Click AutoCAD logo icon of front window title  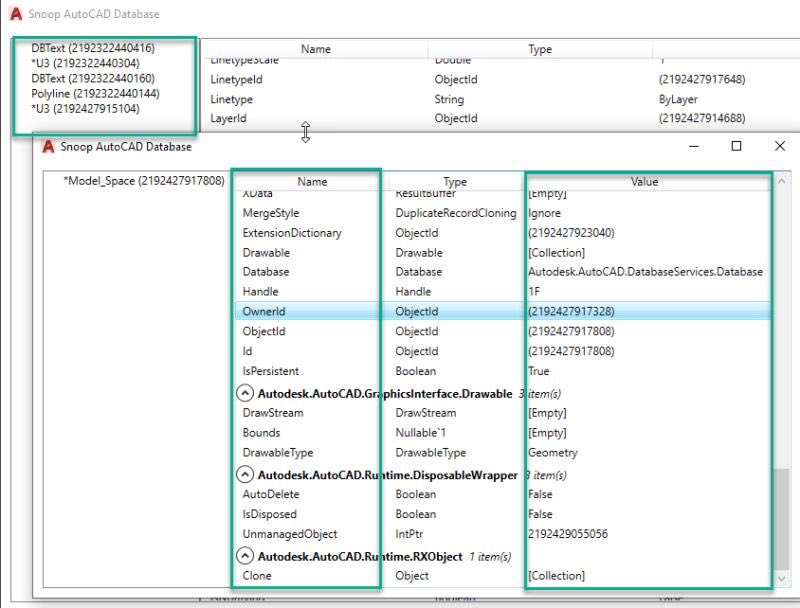pyautogui.click(x=48, y=146)
